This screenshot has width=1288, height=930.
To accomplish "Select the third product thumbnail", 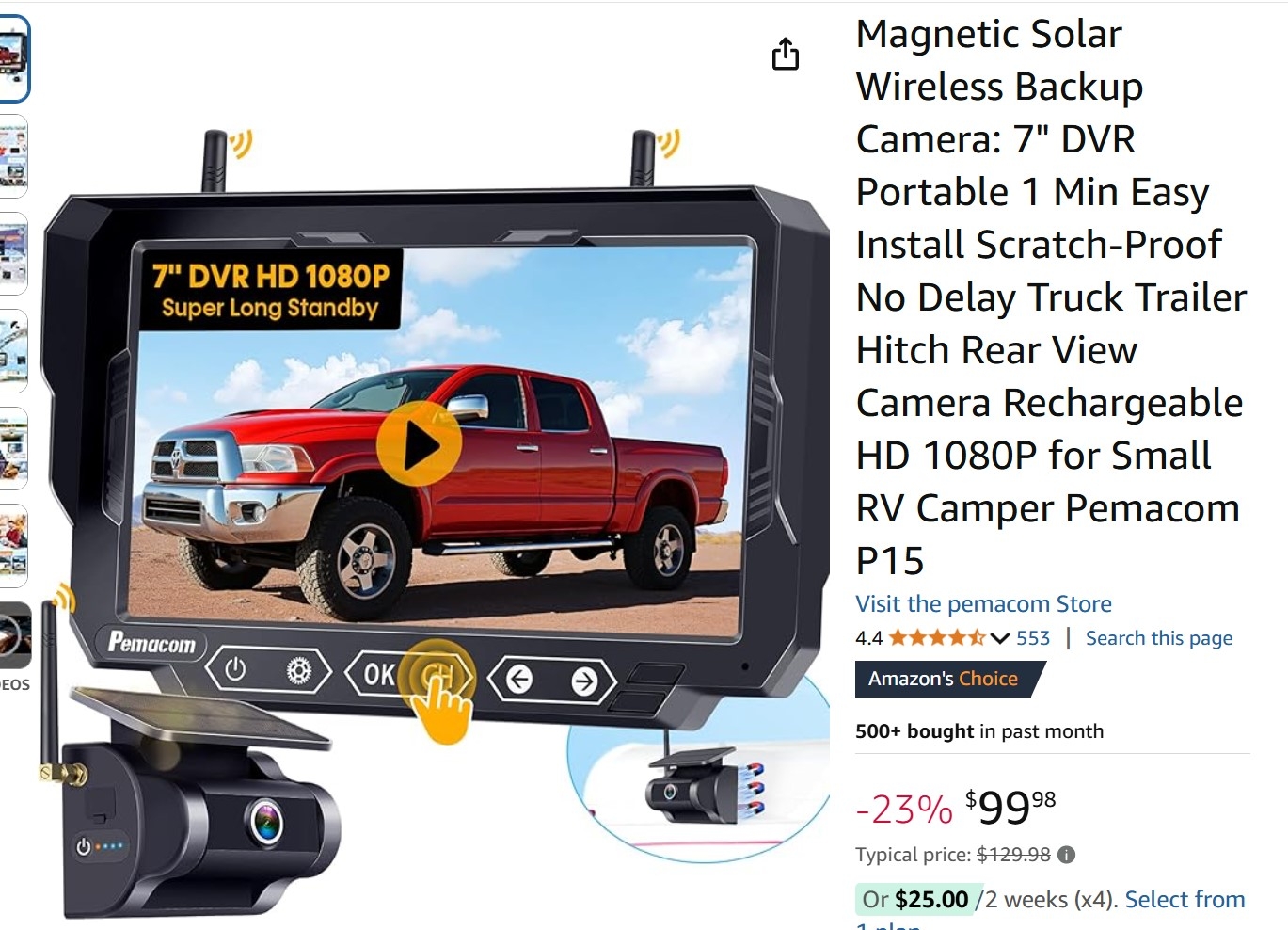I will click(x=13, y=254).
